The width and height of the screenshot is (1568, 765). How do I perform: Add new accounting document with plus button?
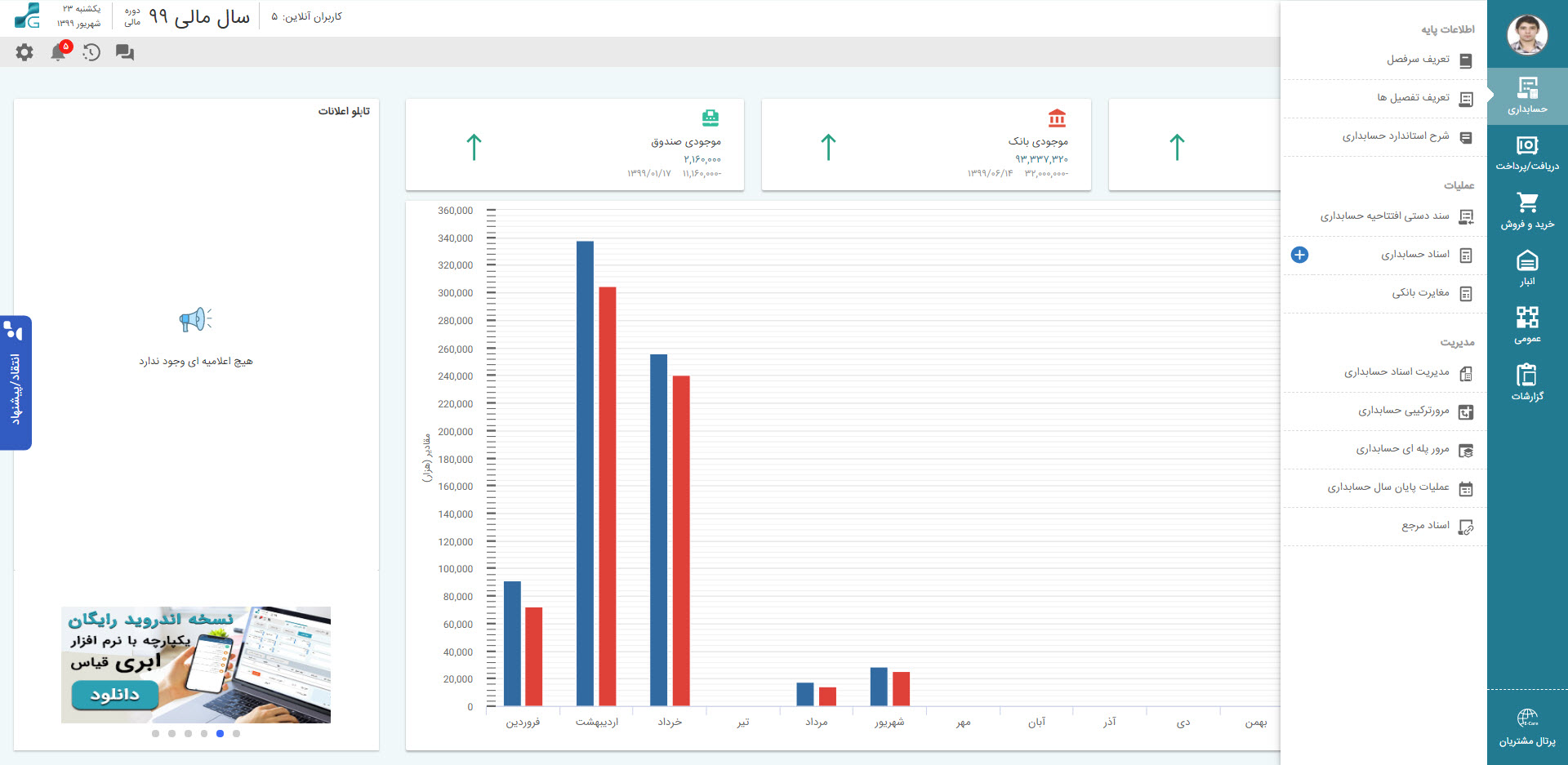point(1299,255)
